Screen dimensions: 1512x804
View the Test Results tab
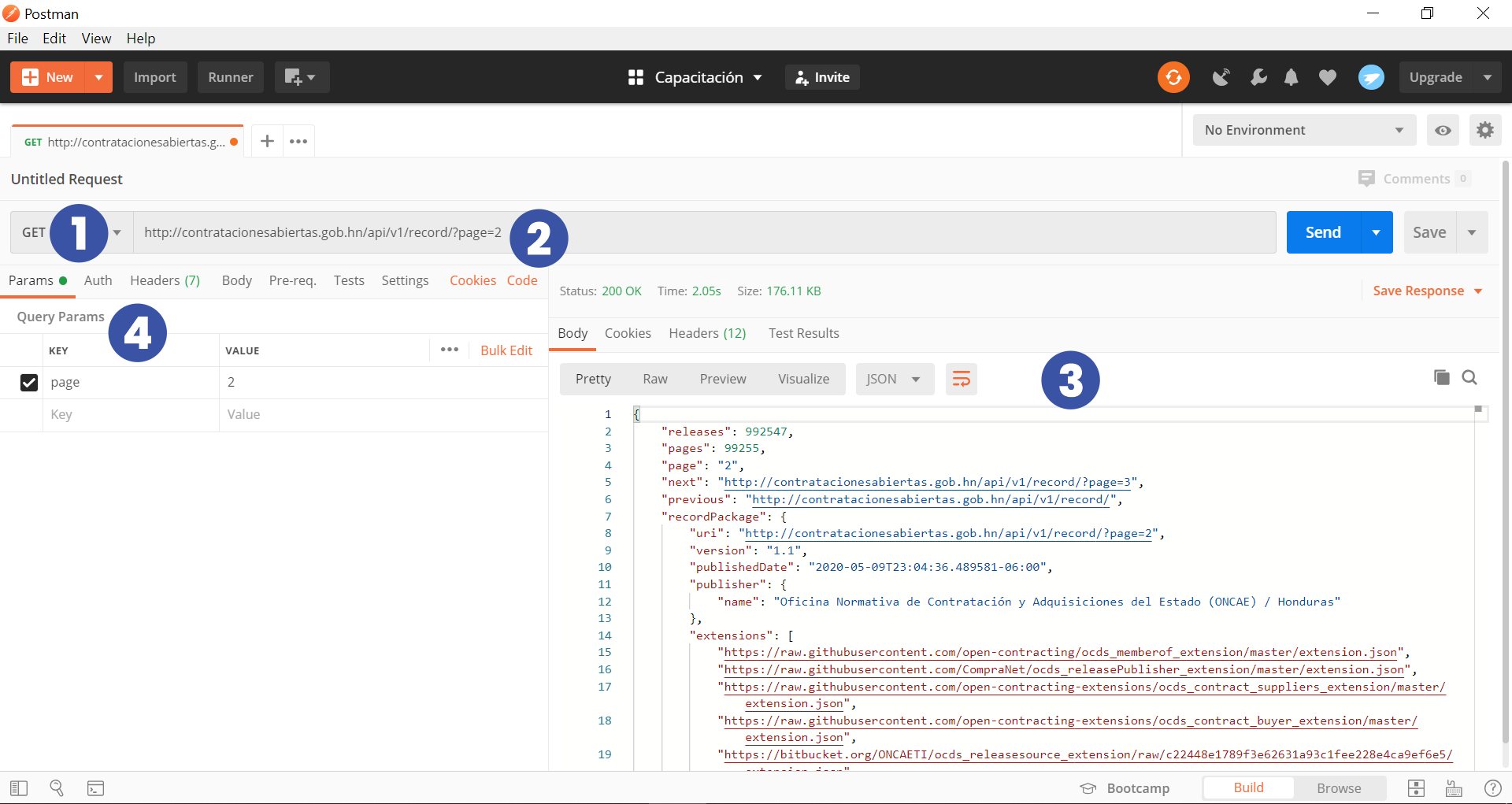point(803,333)
